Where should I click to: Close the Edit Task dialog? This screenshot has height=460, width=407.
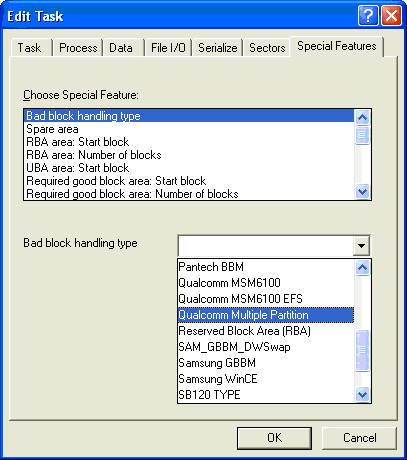click(x=391, y=15)
